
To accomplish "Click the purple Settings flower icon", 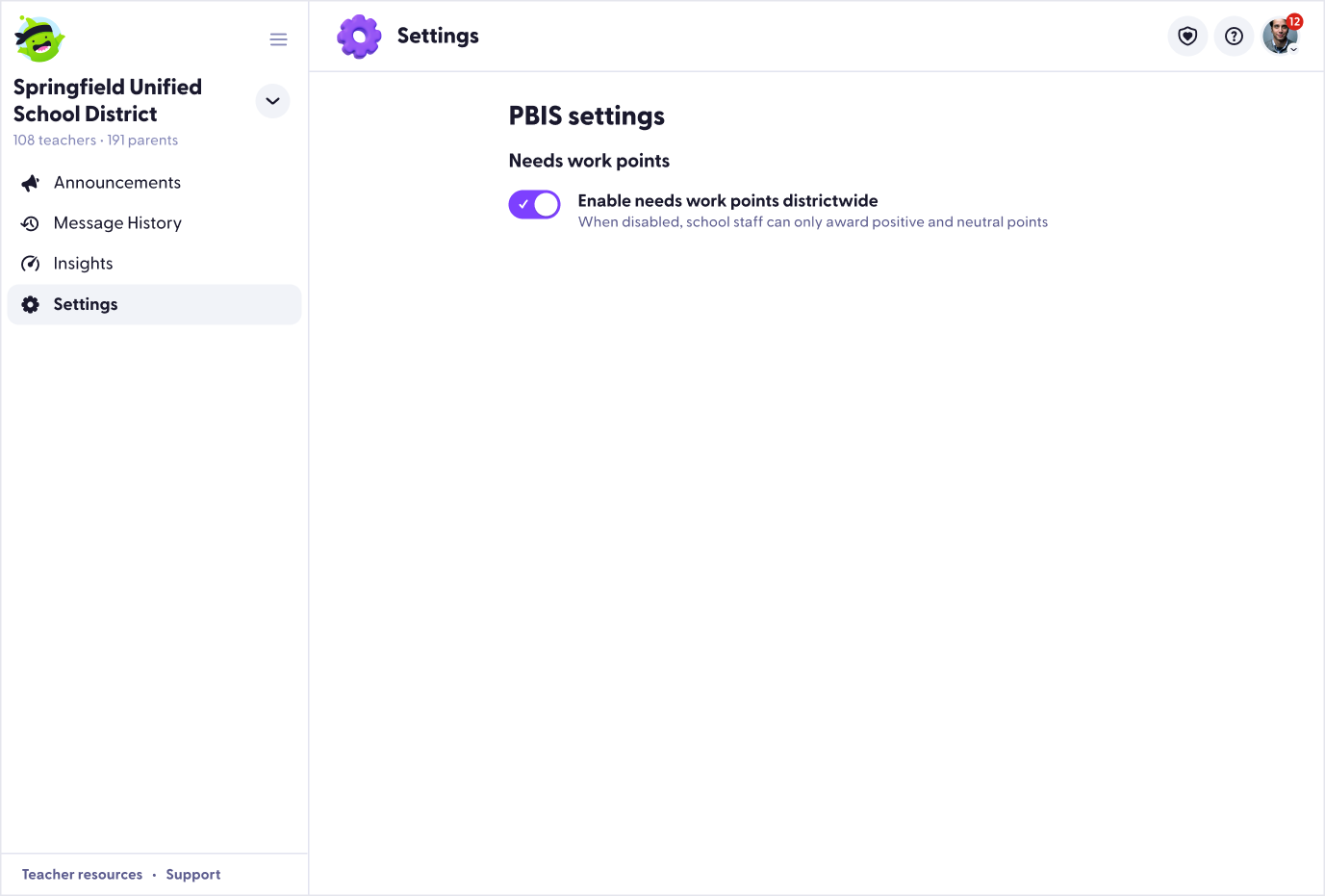I will pyautogui.click(x=358, y=36).
